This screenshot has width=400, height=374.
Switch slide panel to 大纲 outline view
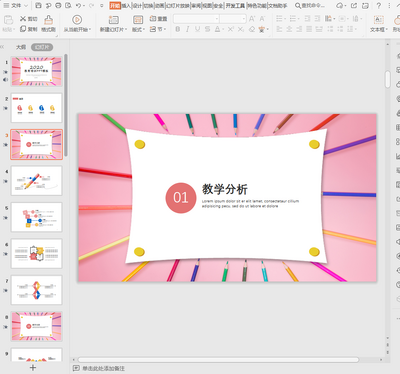(x=21, y=47)
